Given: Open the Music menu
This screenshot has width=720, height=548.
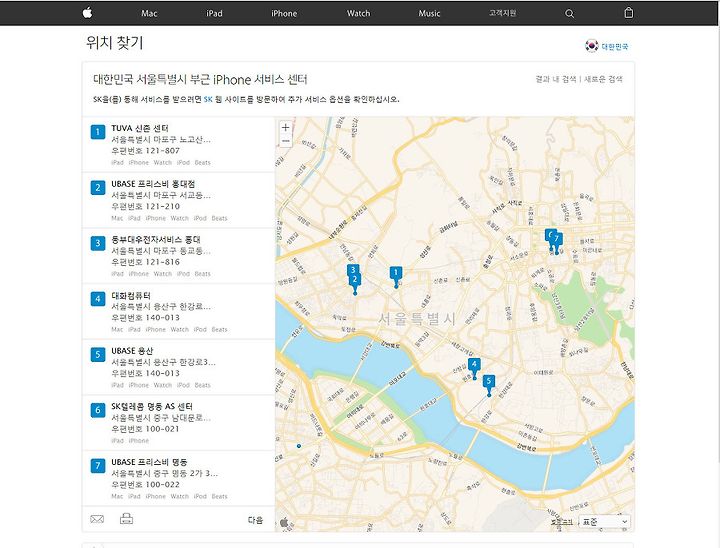Looking at the screenshot, I should pyautogui.click(x=429, y=13).
